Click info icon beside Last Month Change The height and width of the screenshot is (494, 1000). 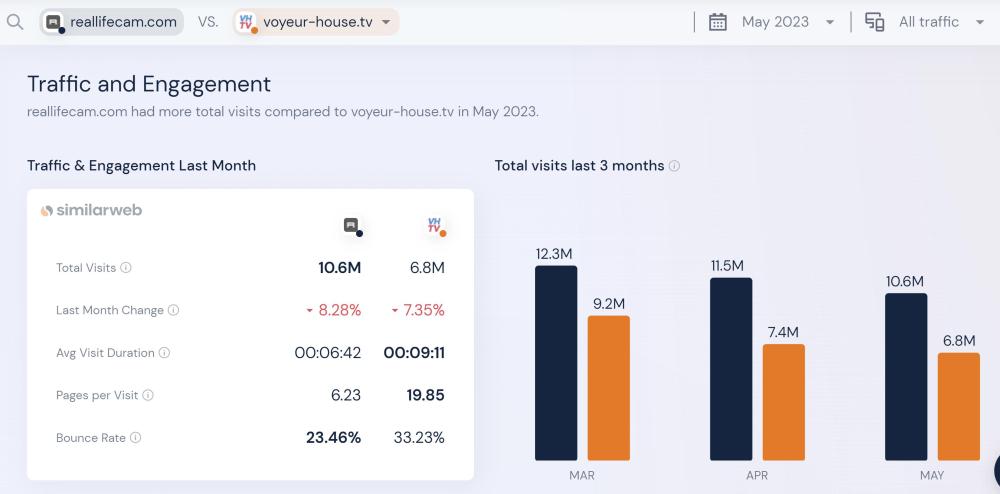(x=173, y=311)
